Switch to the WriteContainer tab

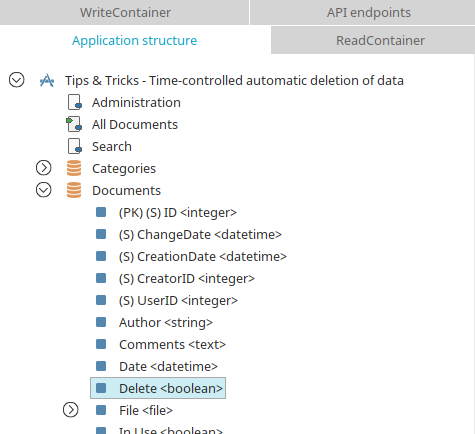tap(124, 12)
